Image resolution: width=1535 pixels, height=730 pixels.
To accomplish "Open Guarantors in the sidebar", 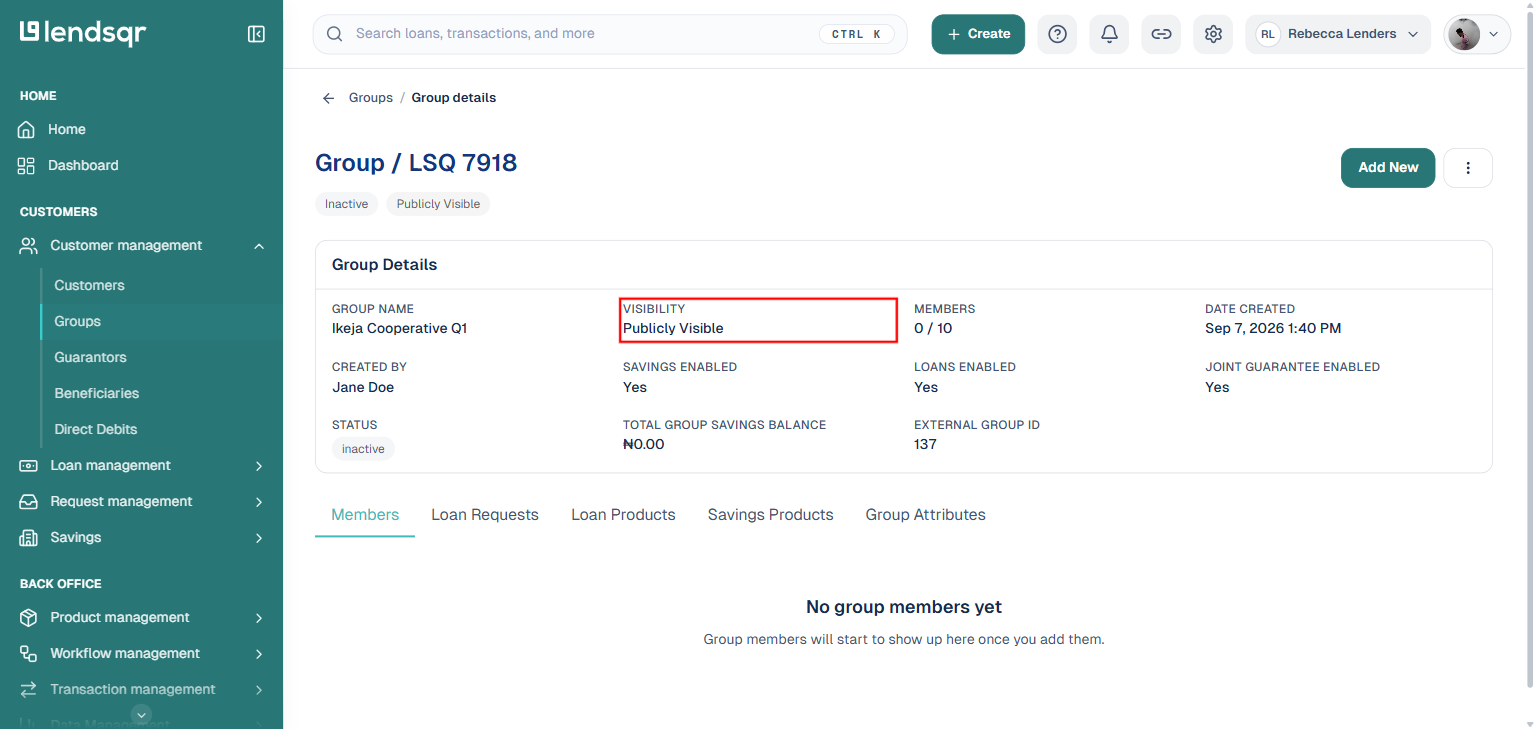I will point(90,358).
